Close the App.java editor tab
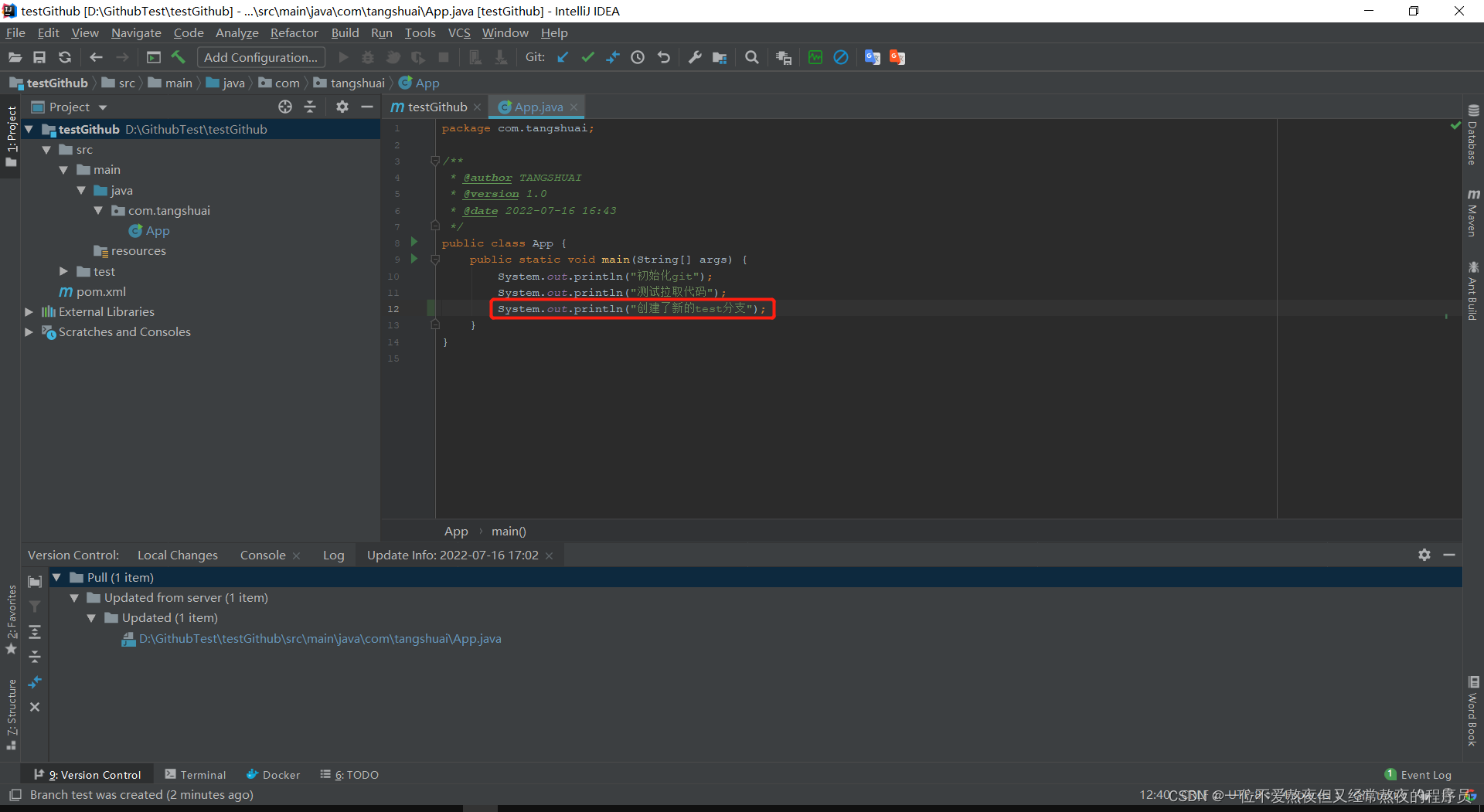 (x=574, y=107)
